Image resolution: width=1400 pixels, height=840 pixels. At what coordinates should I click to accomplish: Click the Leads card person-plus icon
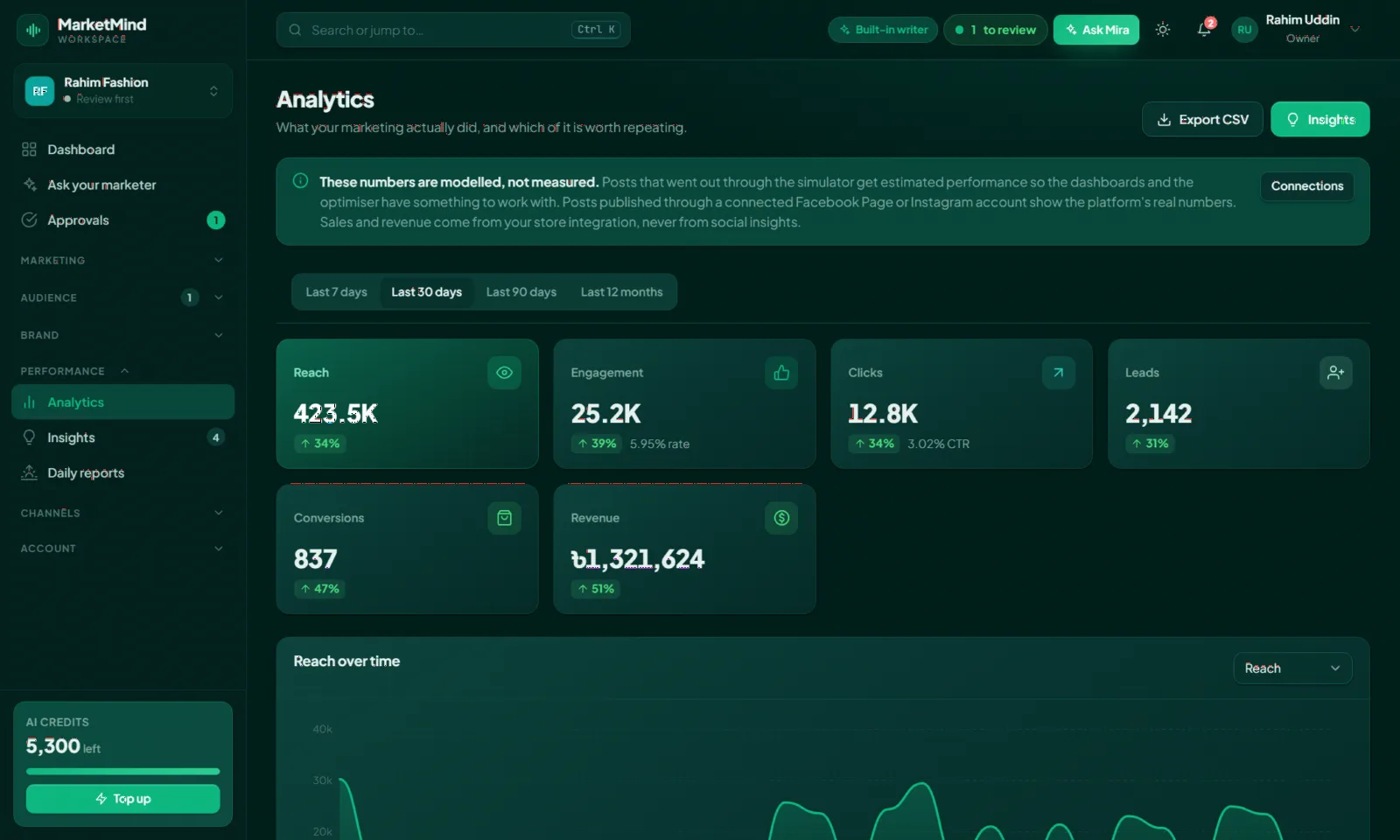pos(1336,373)
